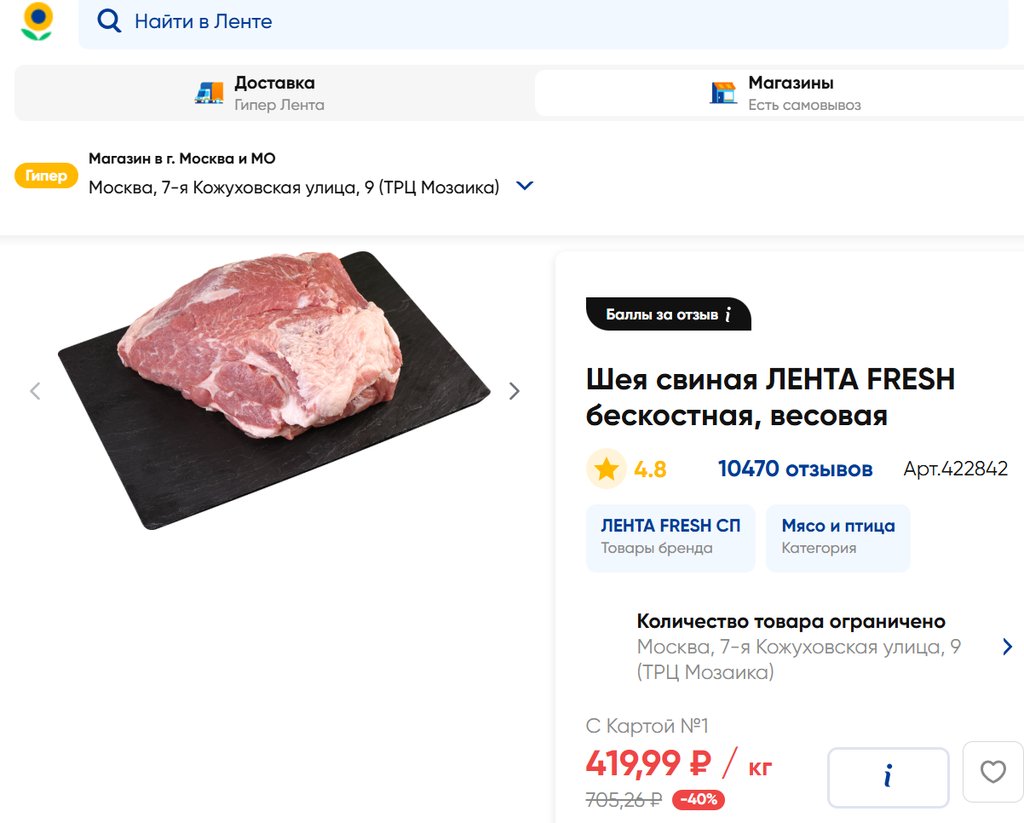Click the delivery truck icon
This screenshot has height=823, width=1024.
click(x=209, y=93)
